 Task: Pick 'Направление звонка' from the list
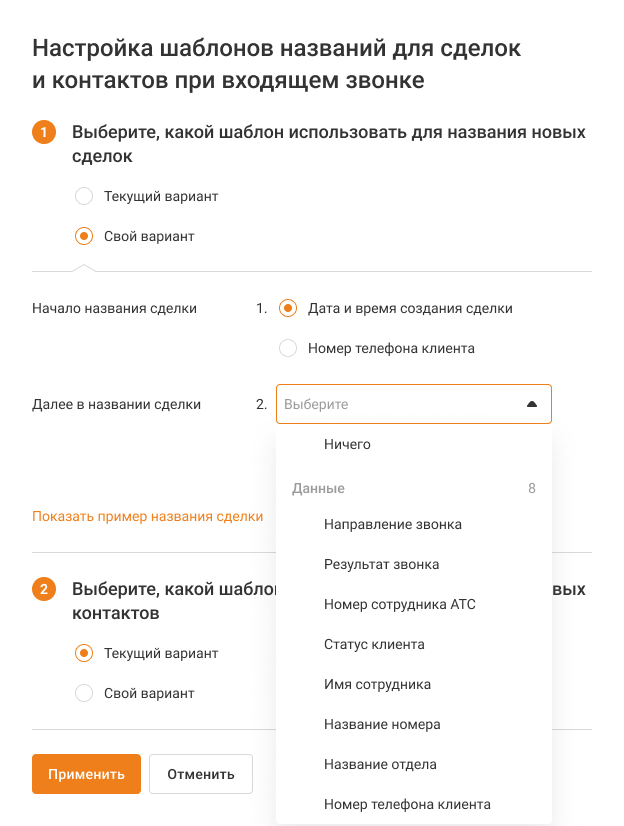tap(393, 524)
